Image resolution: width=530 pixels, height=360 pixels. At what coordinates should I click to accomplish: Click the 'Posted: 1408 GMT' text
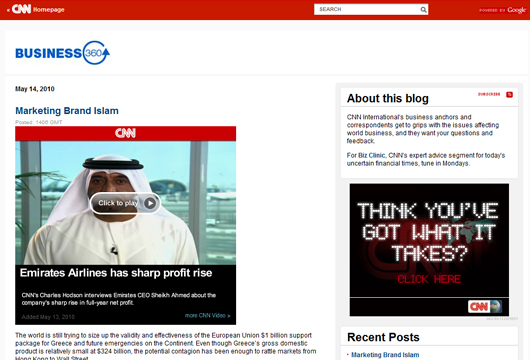point(39,122)
